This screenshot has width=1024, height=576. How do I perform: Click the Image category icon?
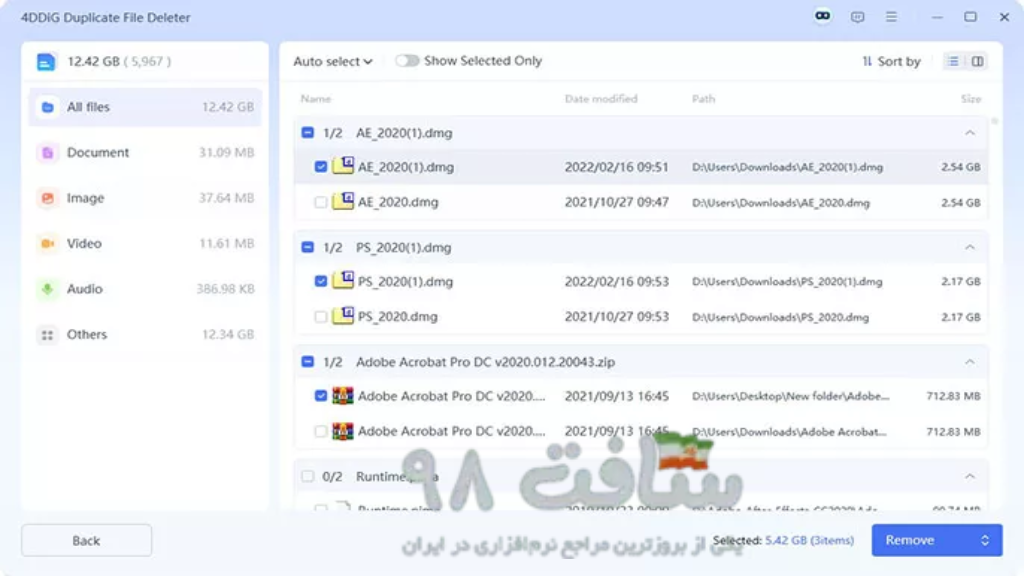coord(47,198)
